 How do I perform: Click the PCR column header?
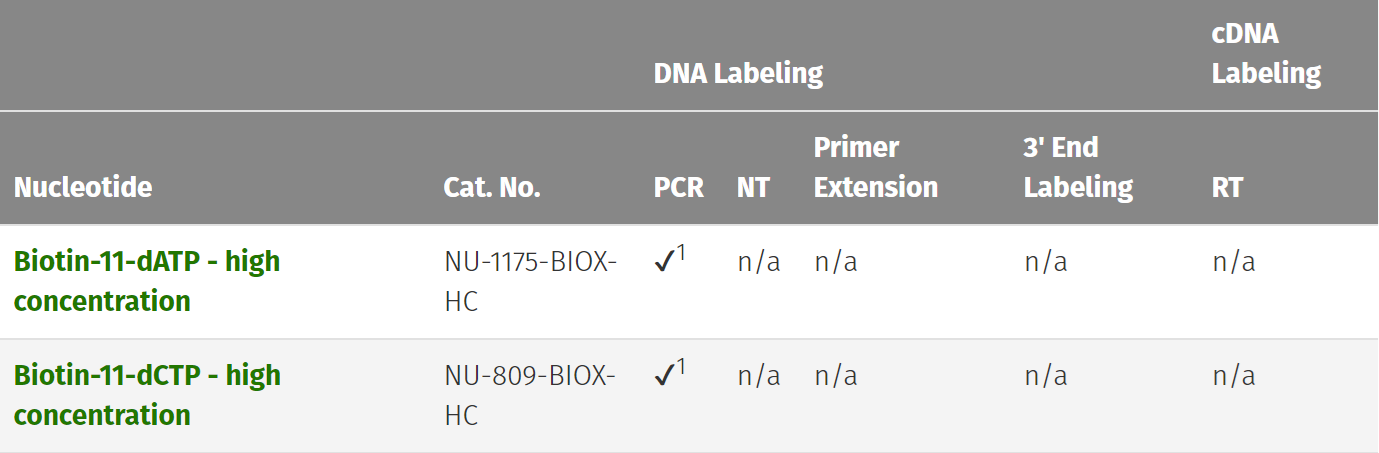point(679,187)
